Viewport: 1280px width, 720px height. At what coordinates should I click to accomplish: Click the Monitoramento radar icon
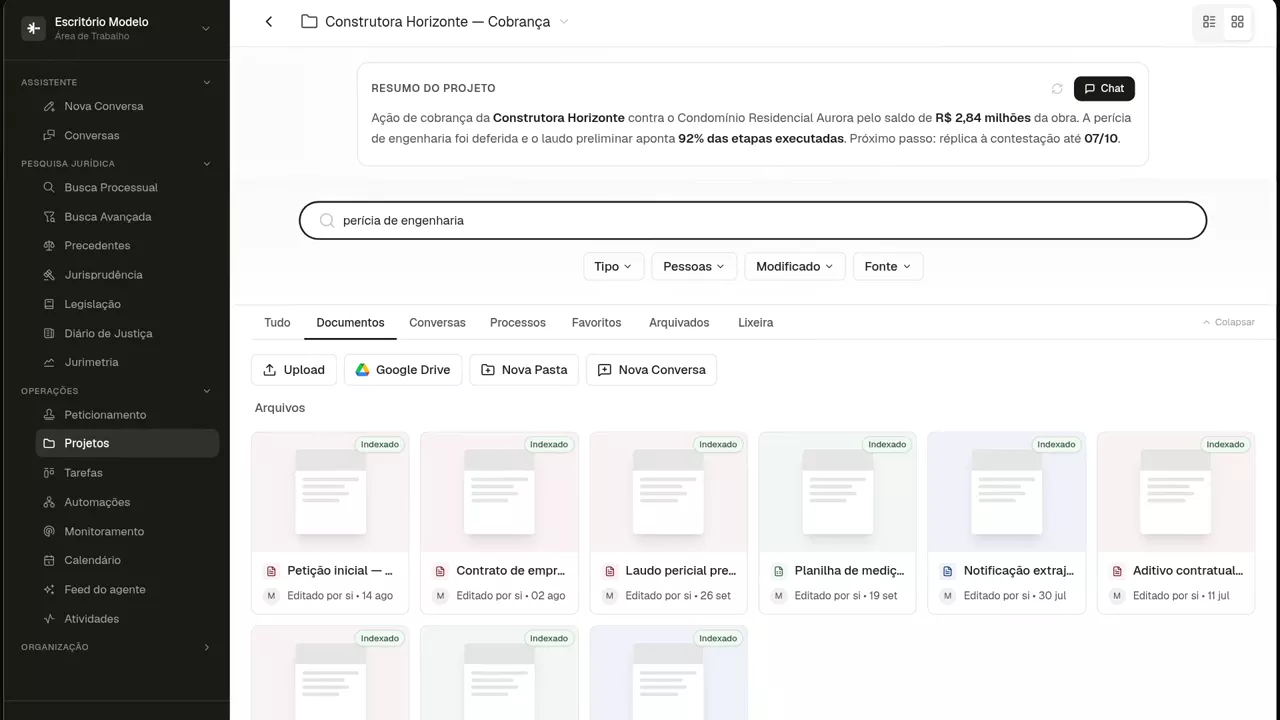49,531
